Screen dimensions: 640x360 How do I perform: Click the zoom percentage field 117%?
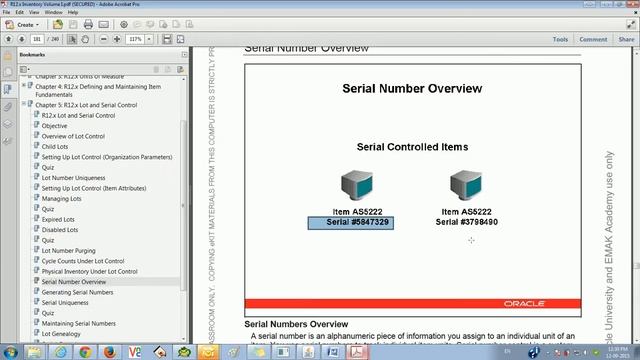point(136,39)
